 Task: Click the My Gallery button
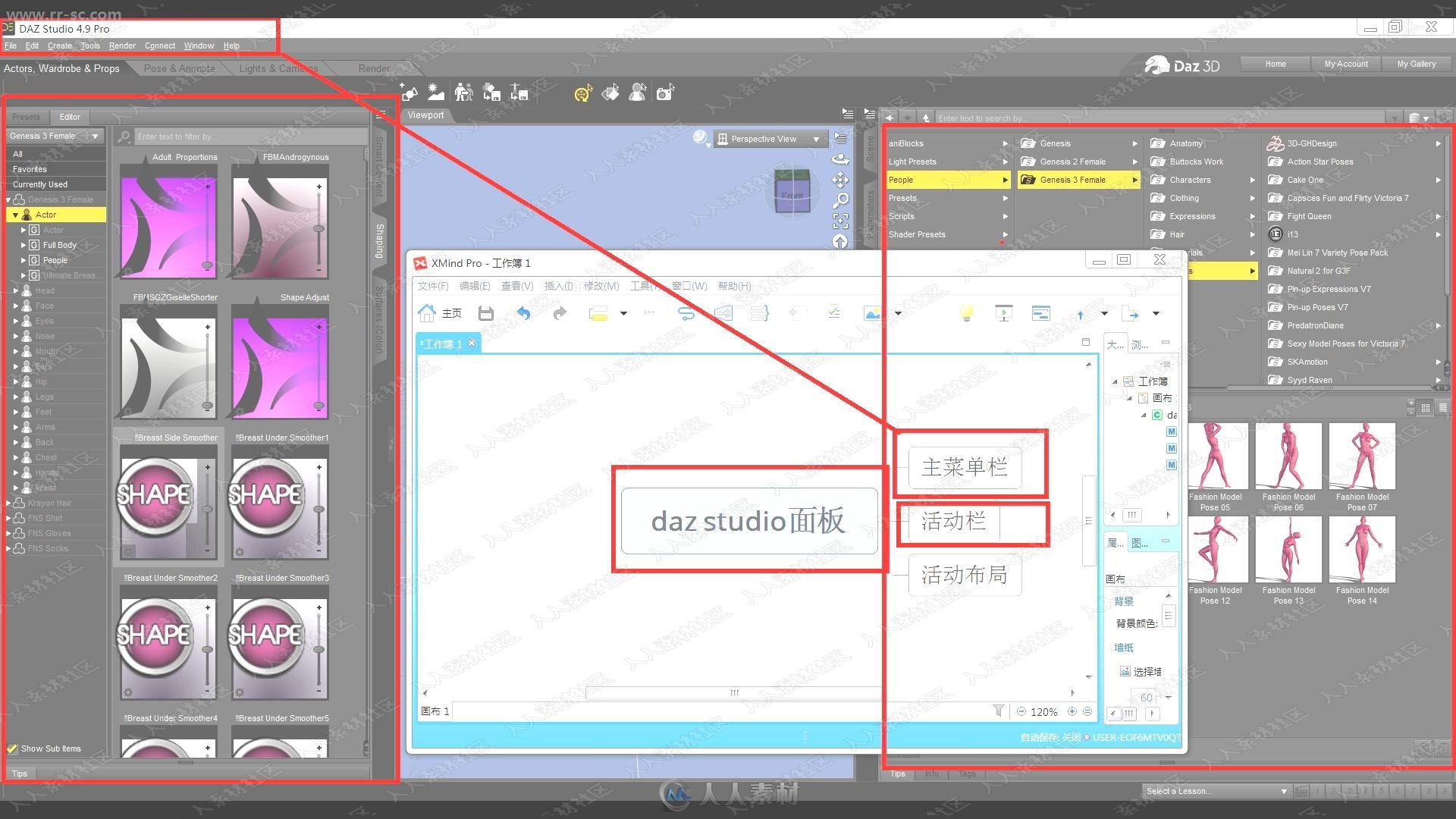tap(1417, 64)
